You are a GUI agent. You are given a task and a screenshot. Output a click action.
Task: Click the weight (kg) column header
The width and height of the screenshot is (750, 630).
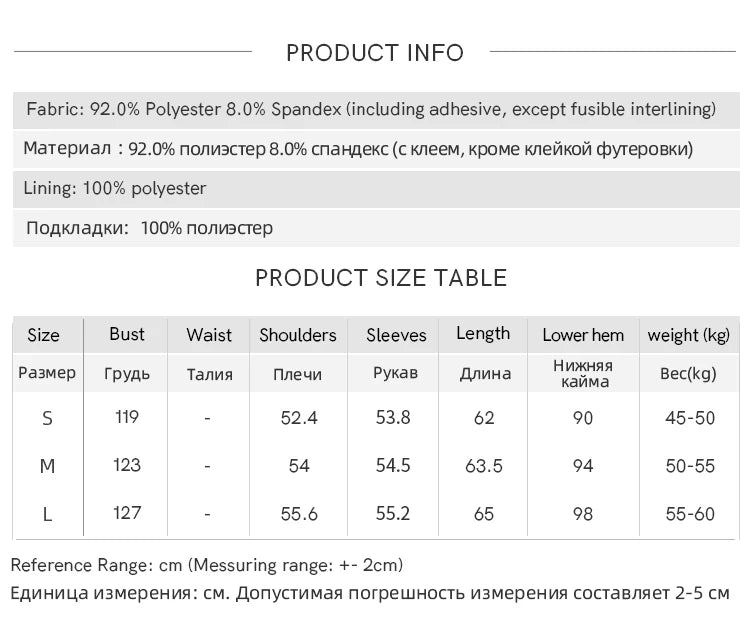(x=689, y=335)
